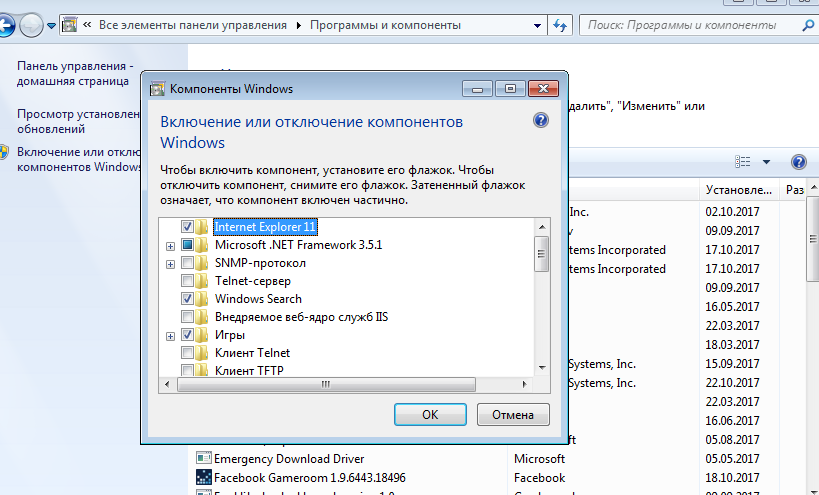Click the refresh button next to address bar
The height and width of the screenshot is (495, 819).
coord(560,25)
